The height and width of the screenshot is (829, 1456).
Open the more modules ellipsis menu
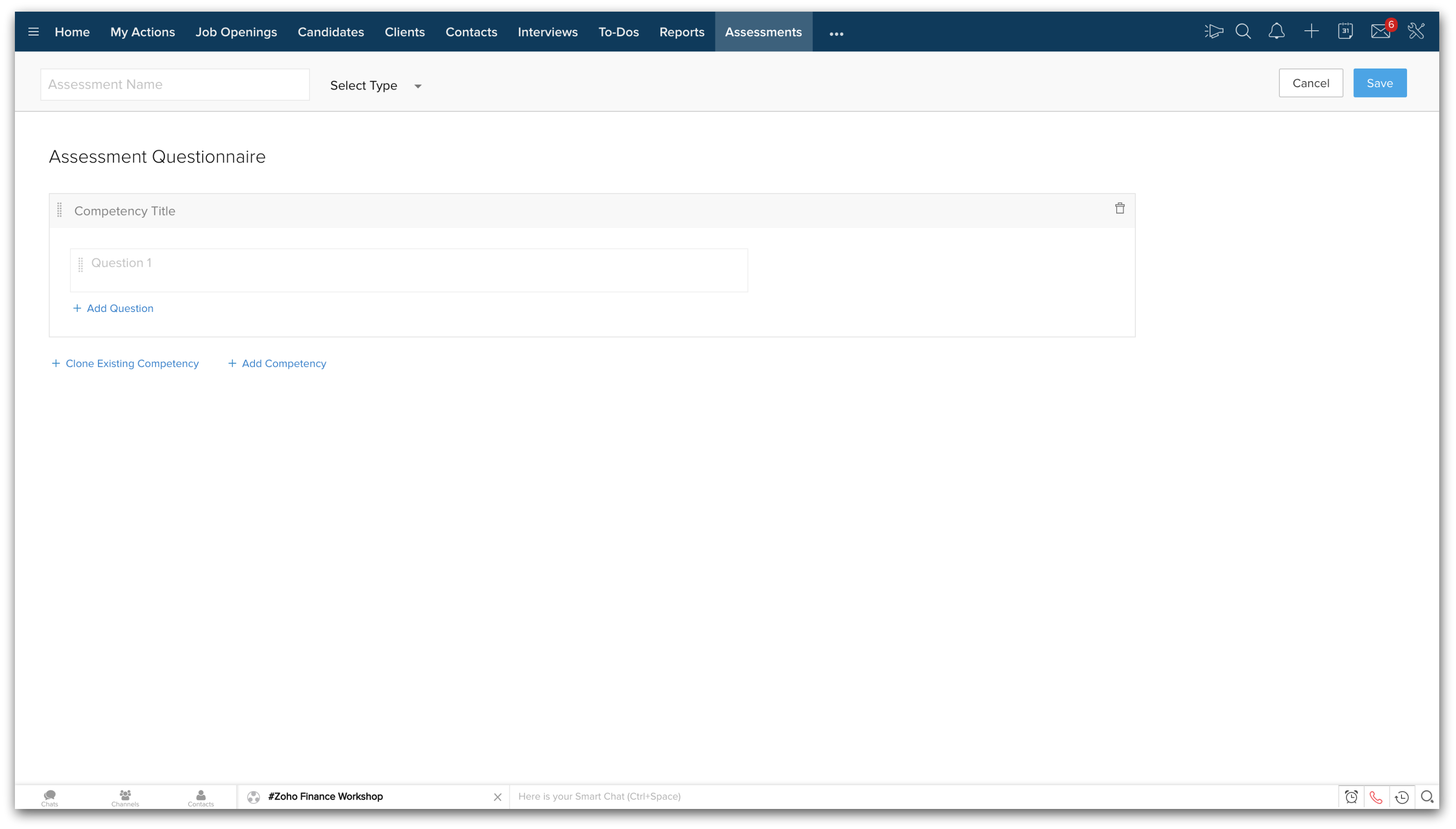coord(837,34)
